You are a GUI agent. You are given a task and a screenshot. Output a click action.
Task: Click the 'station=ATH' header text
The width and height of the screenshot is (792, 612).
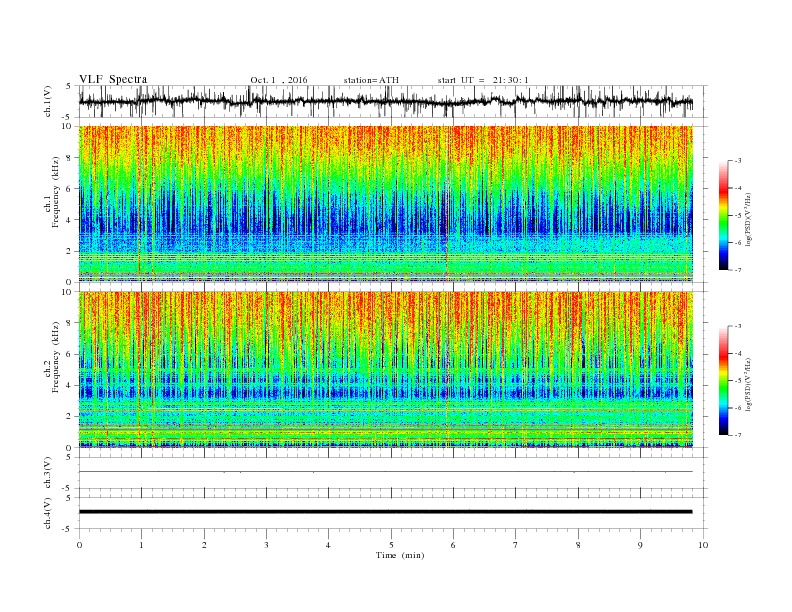point(371,80)
